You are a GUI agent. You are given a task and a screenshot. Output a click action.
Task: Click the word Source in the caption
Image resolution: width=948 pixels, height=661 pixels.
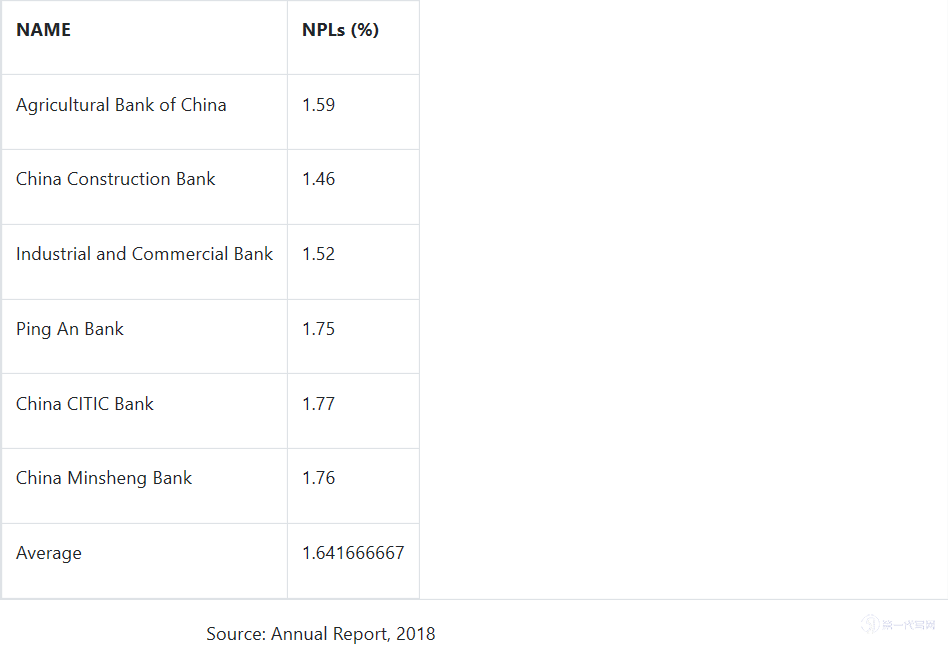tap(235, 634)
